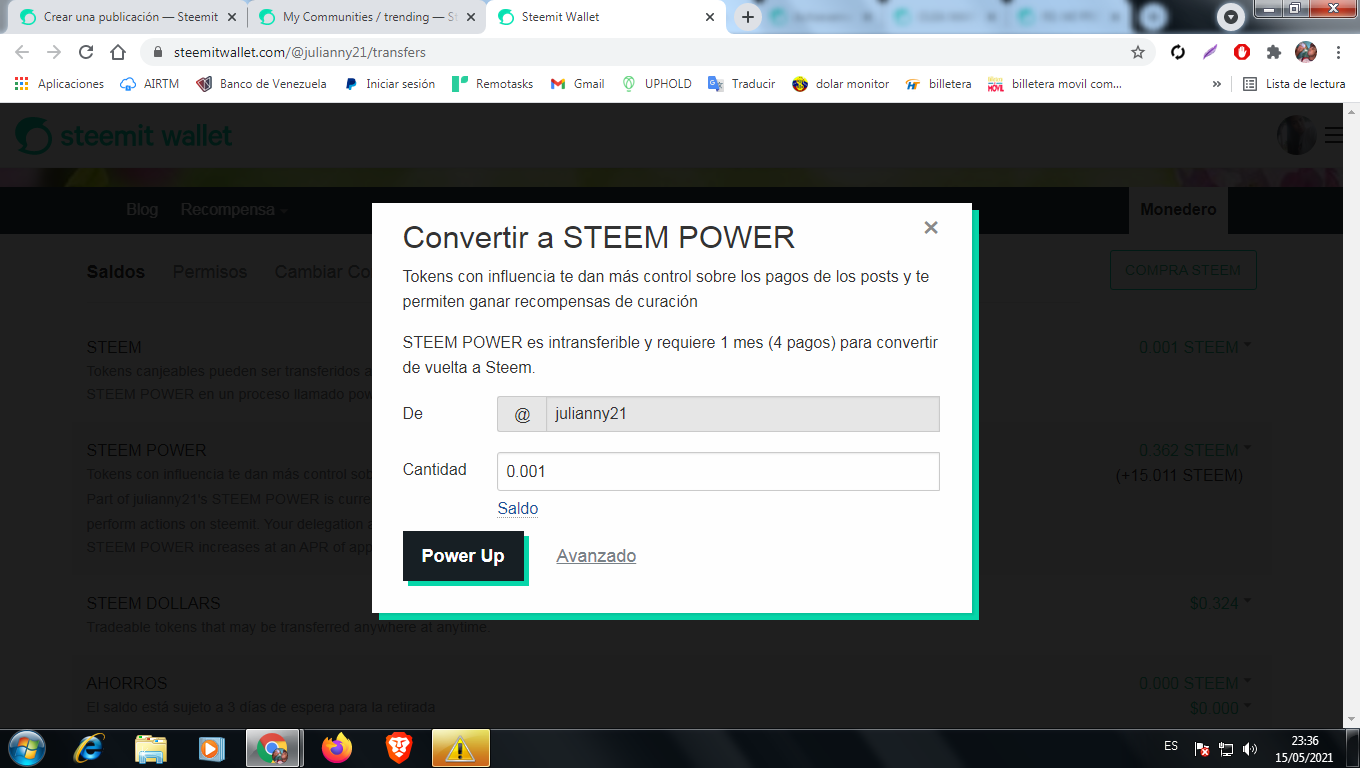Click the Power Up button
The width and height of the screenshot is (1360, 768).
(x=463, y=556)
